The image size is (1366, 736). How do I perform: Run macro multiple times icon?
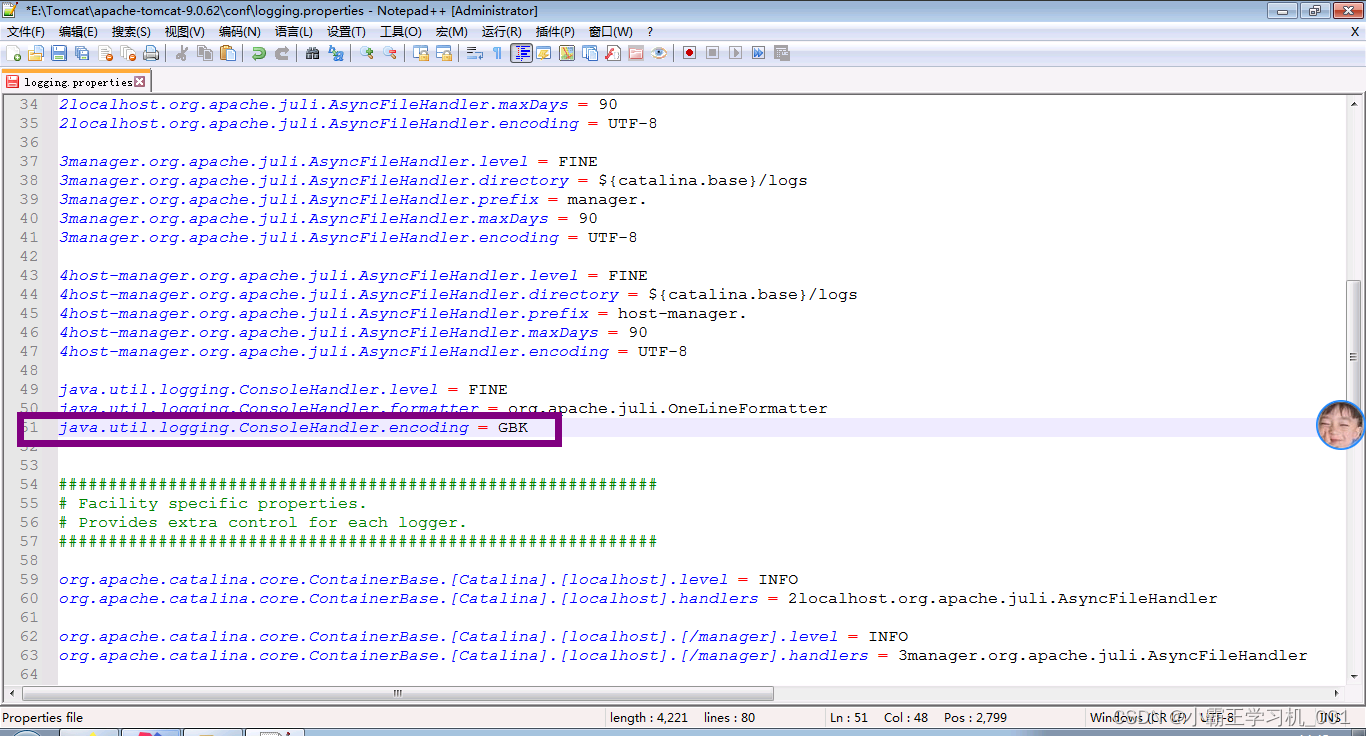(758, 53)
